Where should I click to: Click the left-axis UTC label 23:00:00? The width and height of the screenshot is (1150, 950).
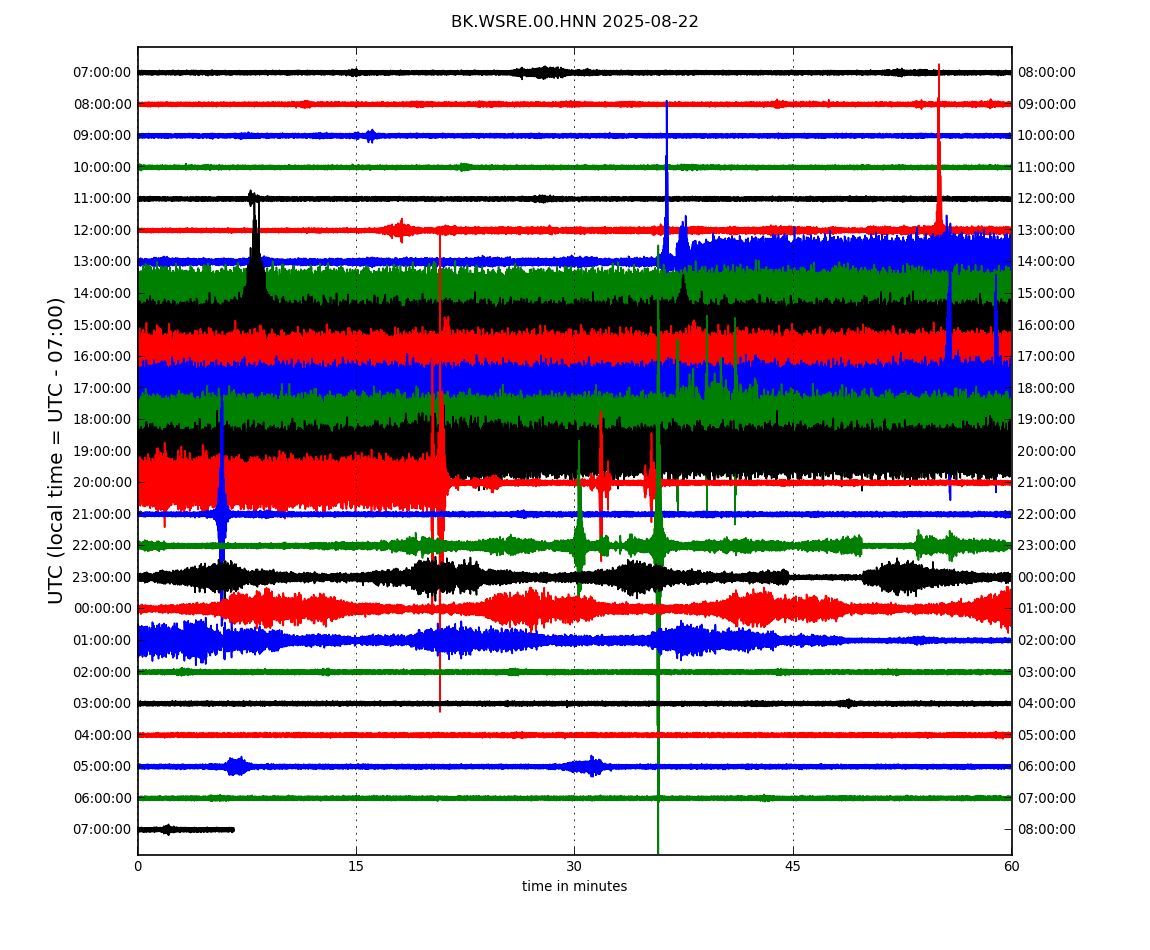click(x=102, y=577)
